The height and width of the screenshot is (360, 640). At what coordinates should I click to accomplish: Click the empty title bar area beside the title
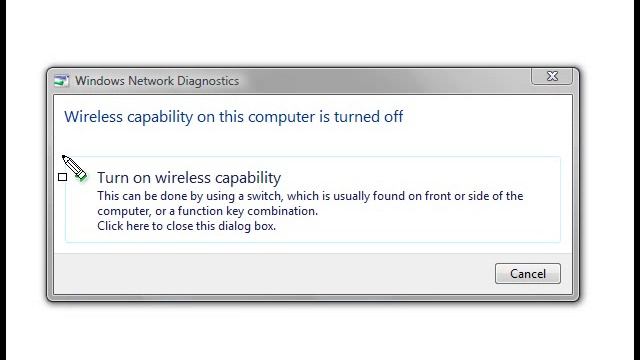384,81
